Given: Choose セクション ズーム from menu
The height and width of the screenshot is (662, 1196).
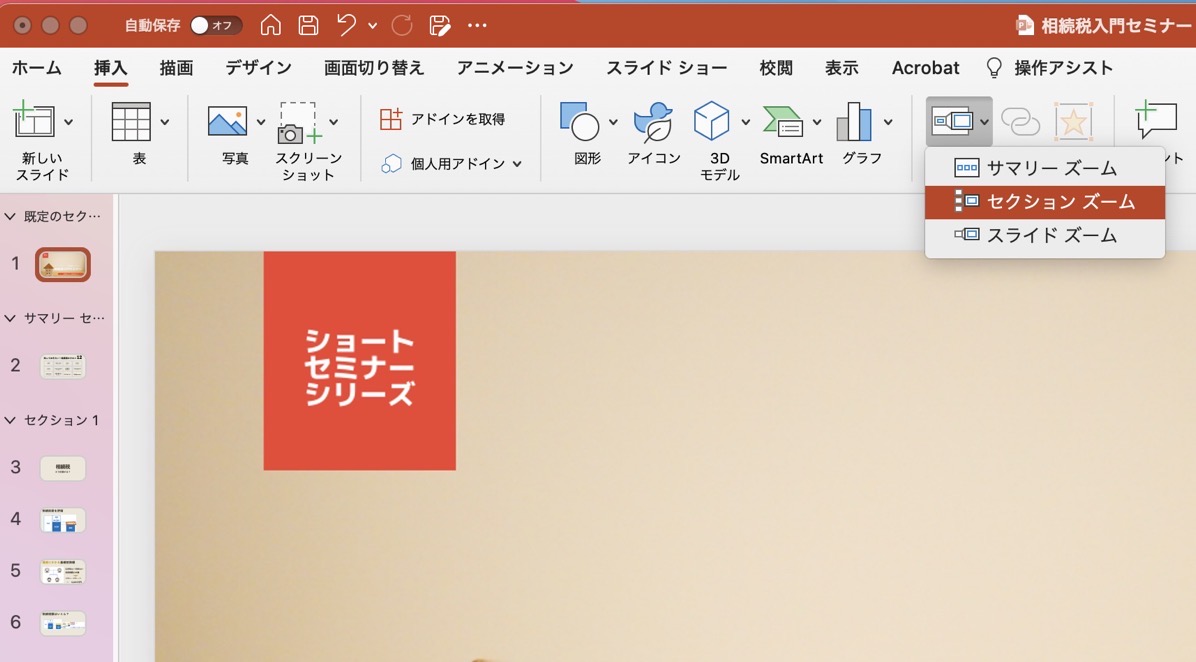Looking at the screenshot, I should click(x=1044, y=202).
